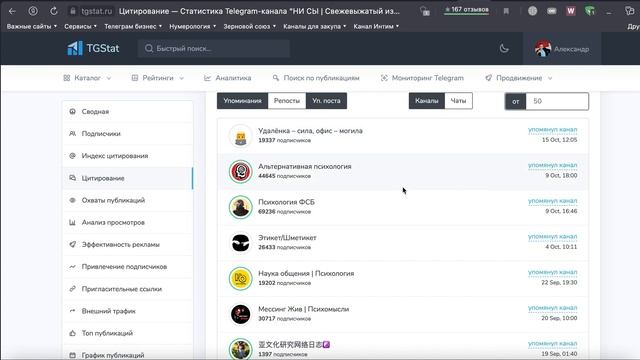Click упомянул канал dated 4 Oct
Viewport: 640px width, 360px height.
[552, 237]
